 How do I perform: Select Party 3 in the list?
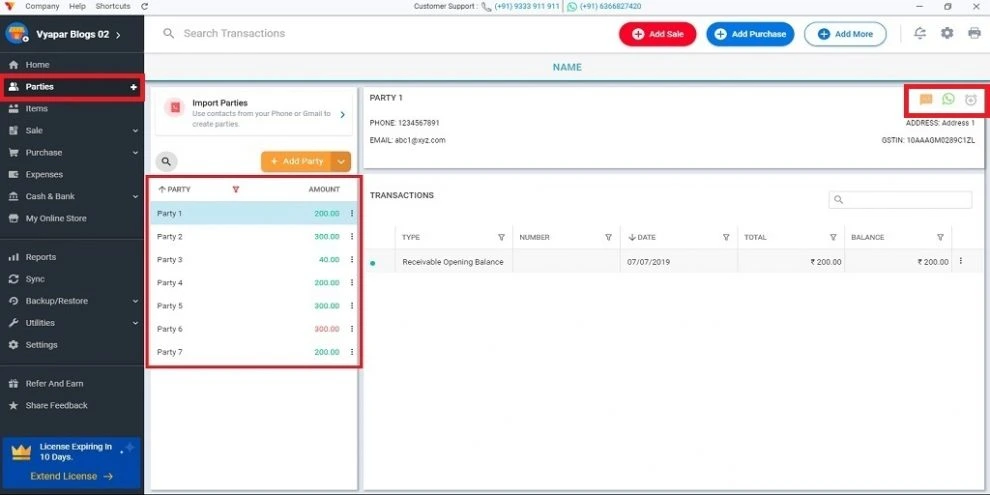pyautogui.click(x=254, y=259)
